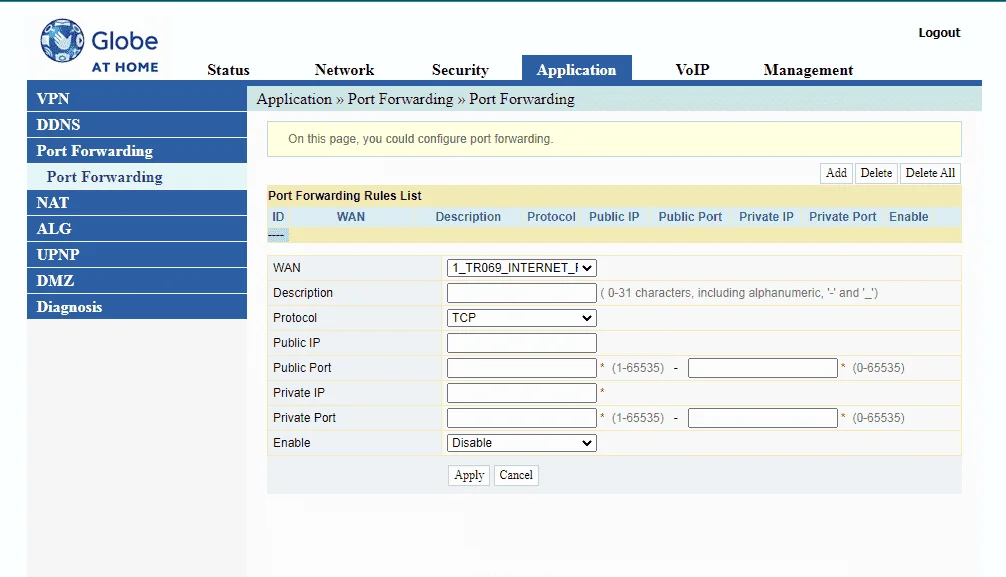Open Diagnosis in the sidebar
This screenshot has width=1006, height=577.
tap(137, 307)
